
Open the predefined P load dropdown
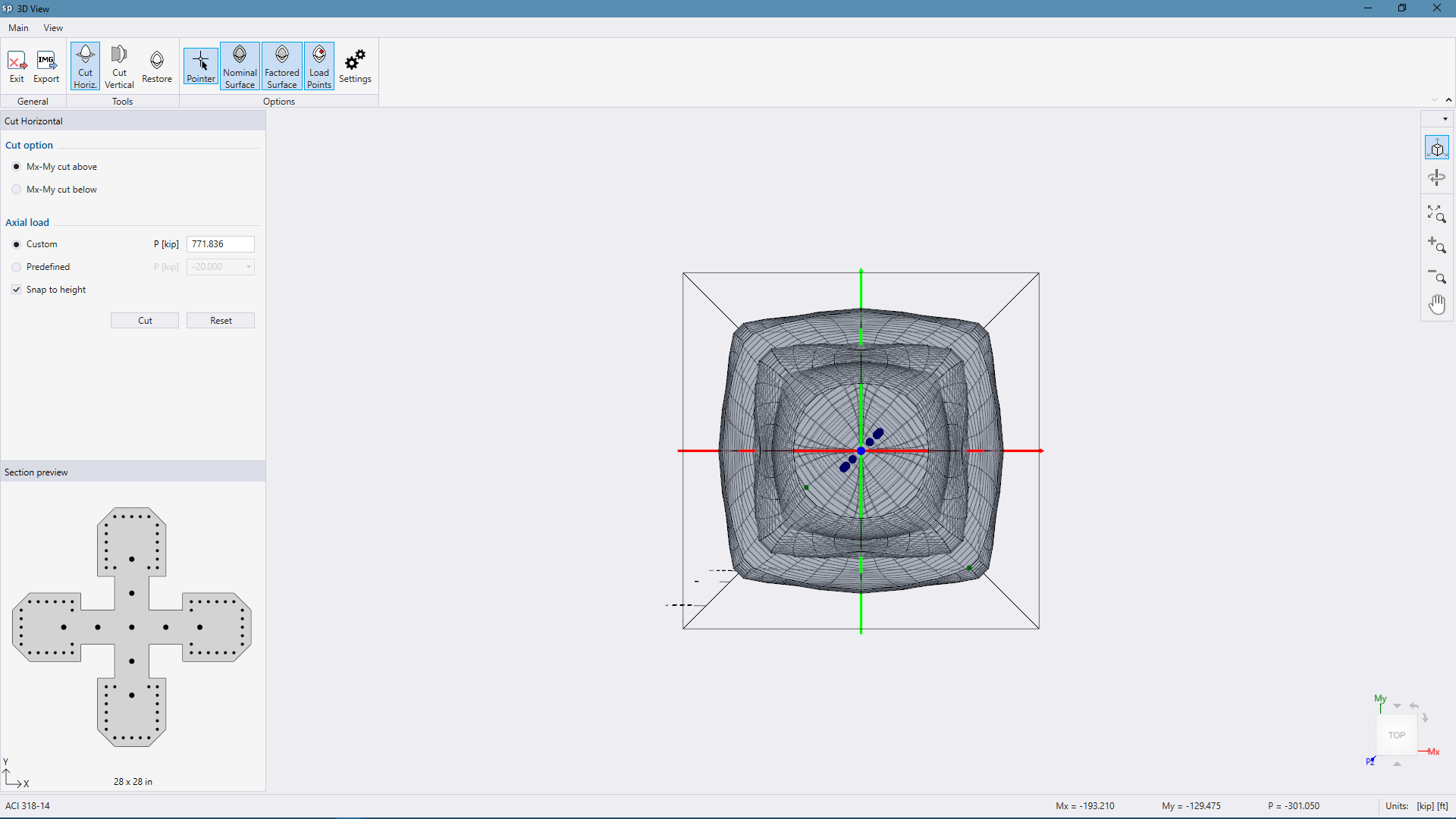tap(248, 267)
